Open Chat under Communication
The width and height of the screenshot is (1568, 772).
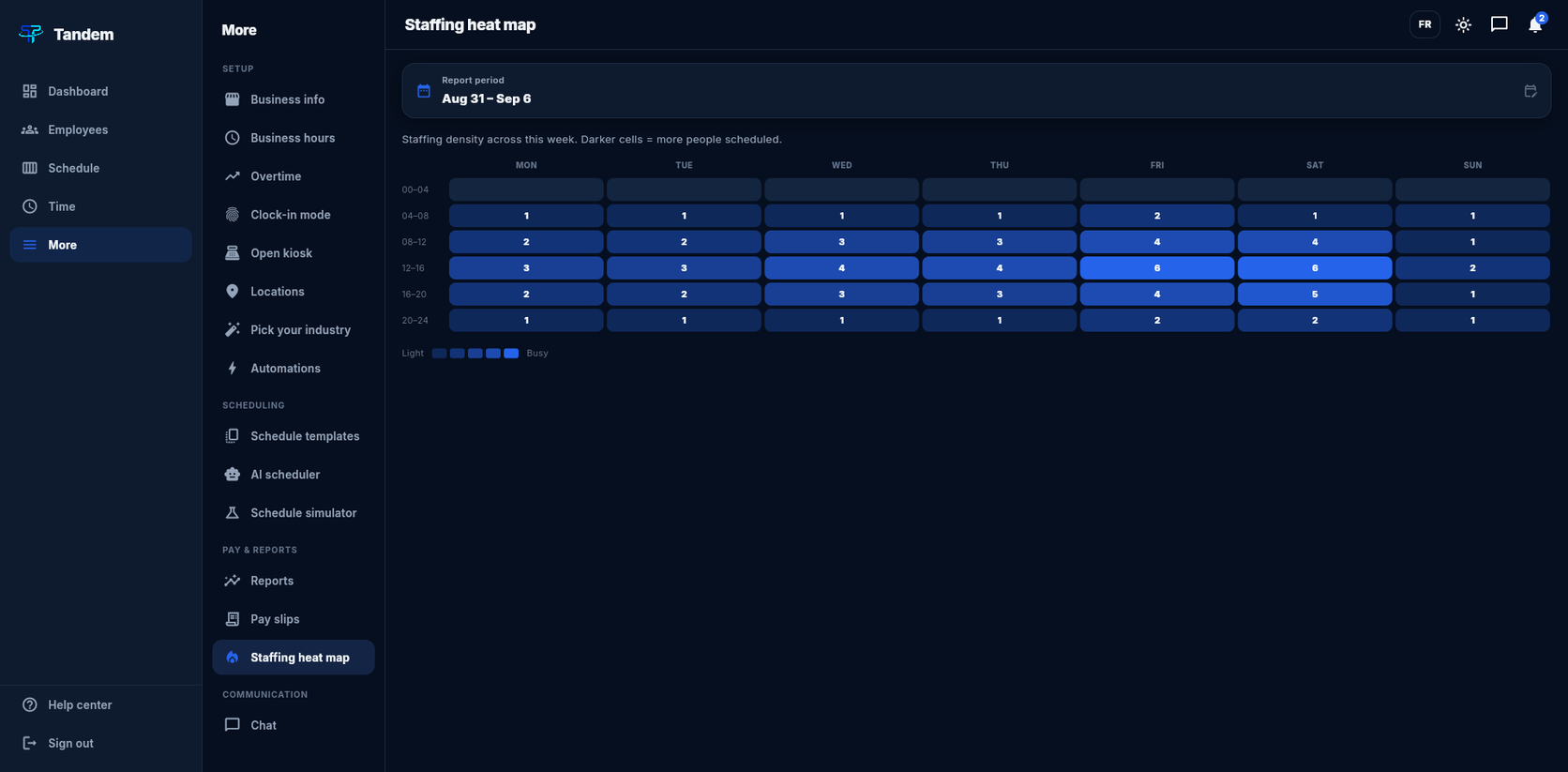[294, 725]
